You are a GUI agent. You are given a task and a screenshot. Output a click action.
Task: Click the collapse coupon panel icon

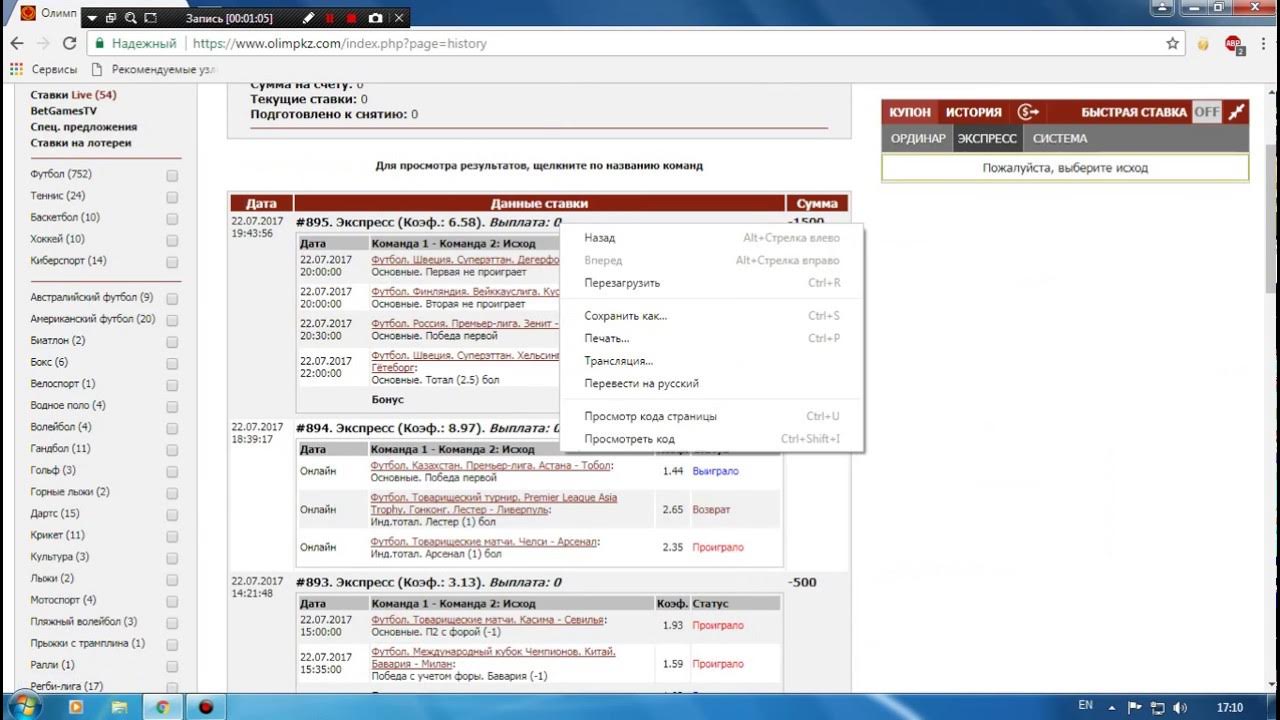coord(1237,112)
